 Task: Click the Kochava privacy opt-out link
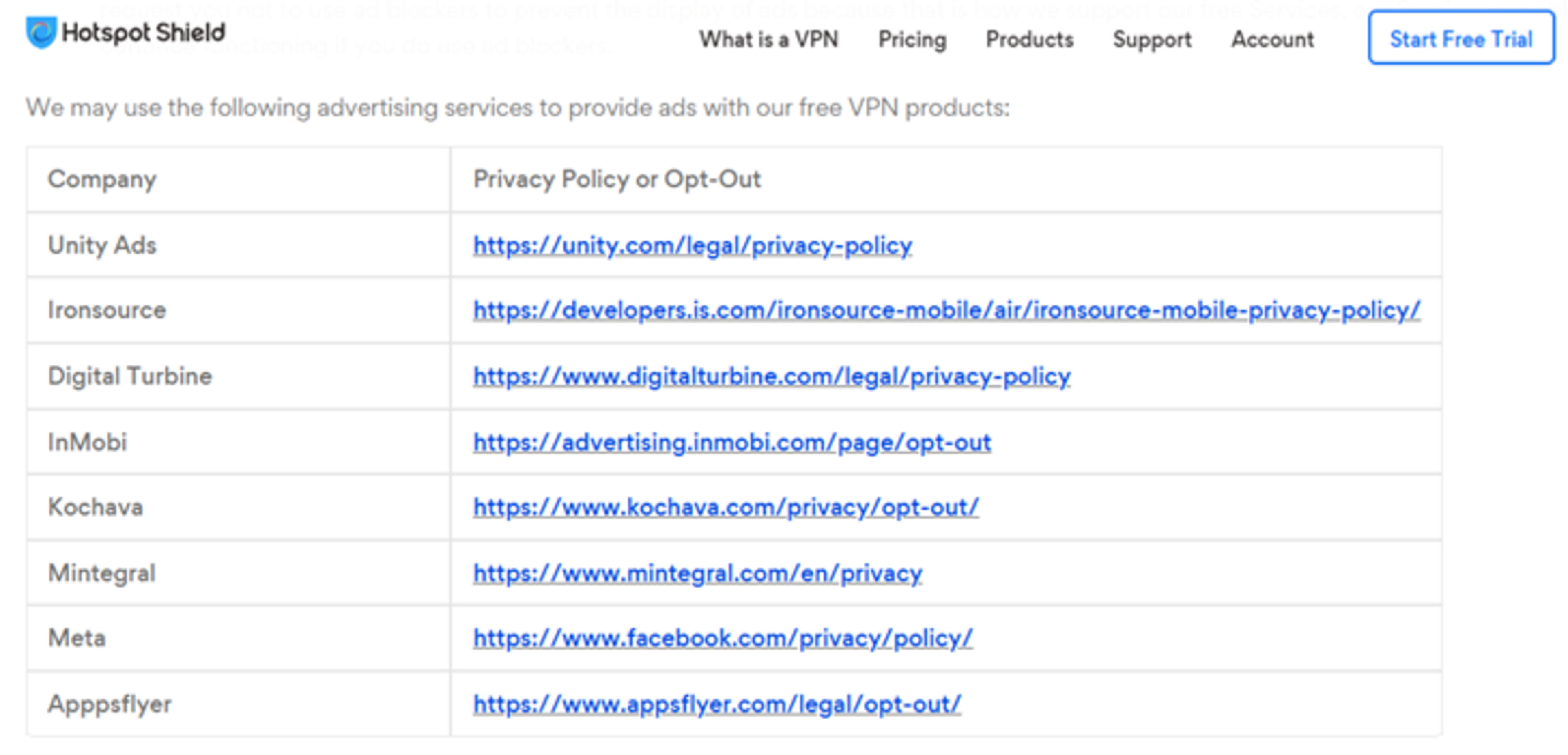click(726, 507)
